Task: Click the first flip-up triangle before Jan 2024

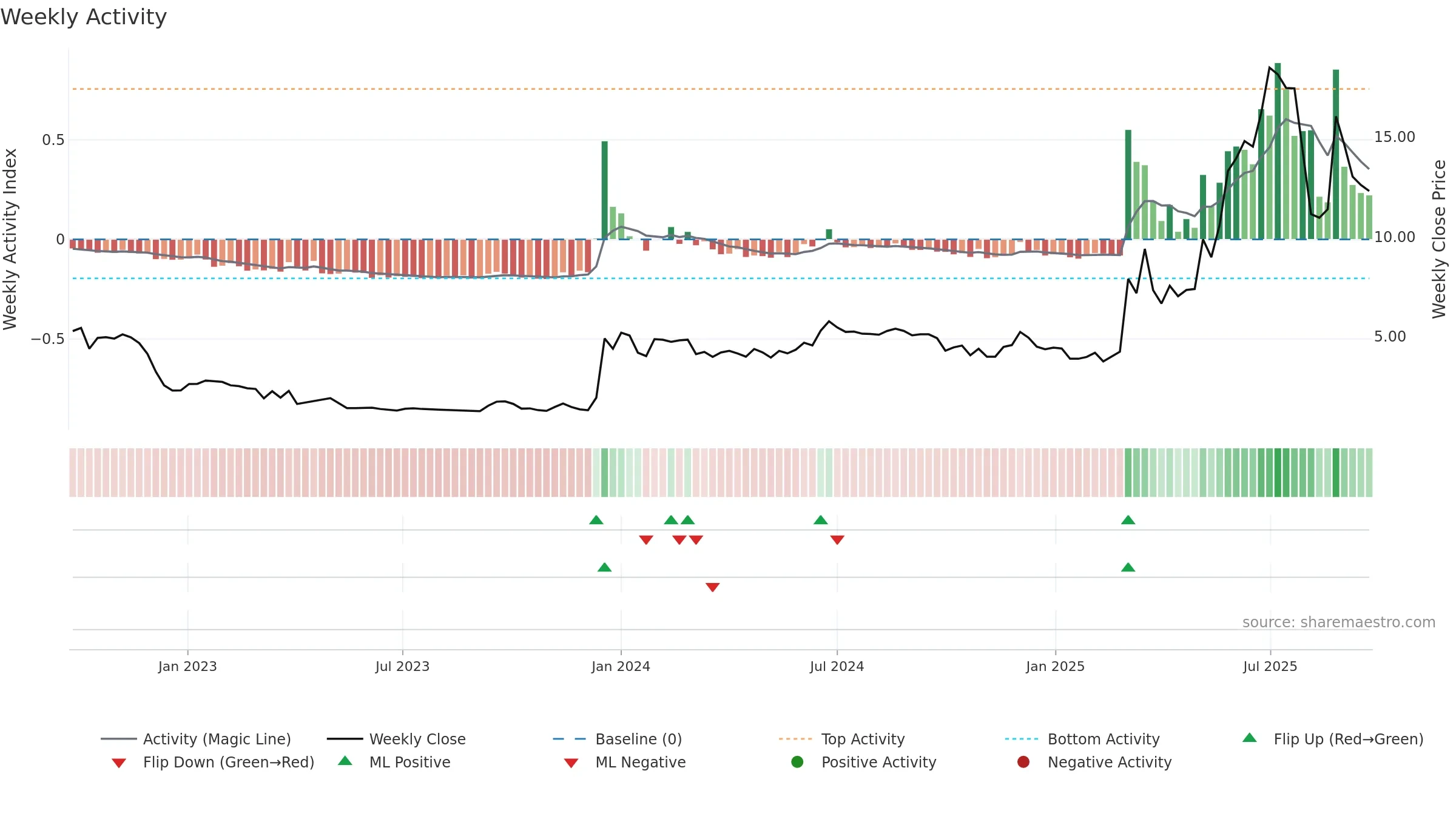Action: click(x=596, y=520)
